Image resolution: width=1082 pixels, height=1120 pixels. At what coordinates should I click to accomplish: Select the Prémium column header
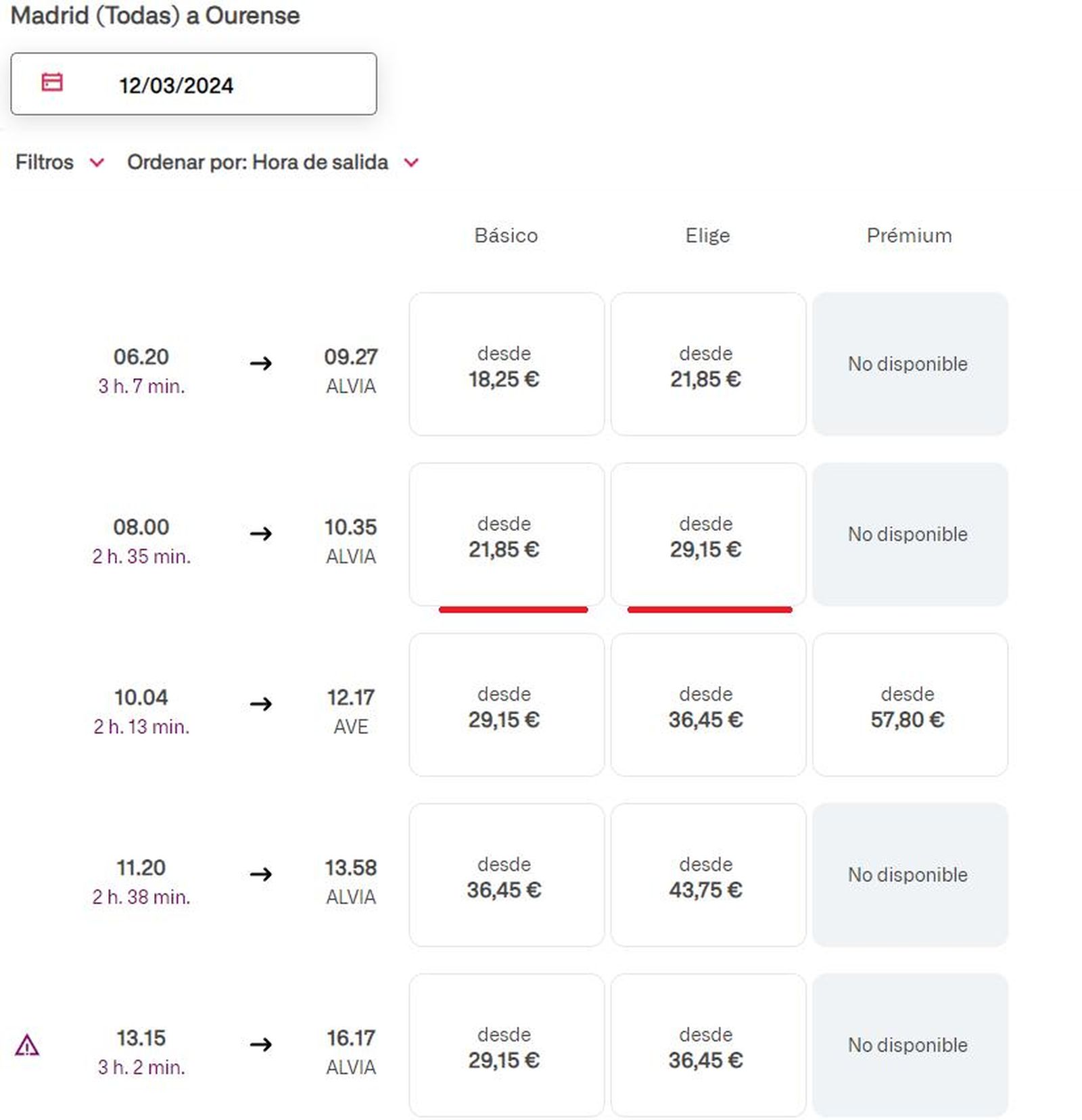(x=909, y=235)
